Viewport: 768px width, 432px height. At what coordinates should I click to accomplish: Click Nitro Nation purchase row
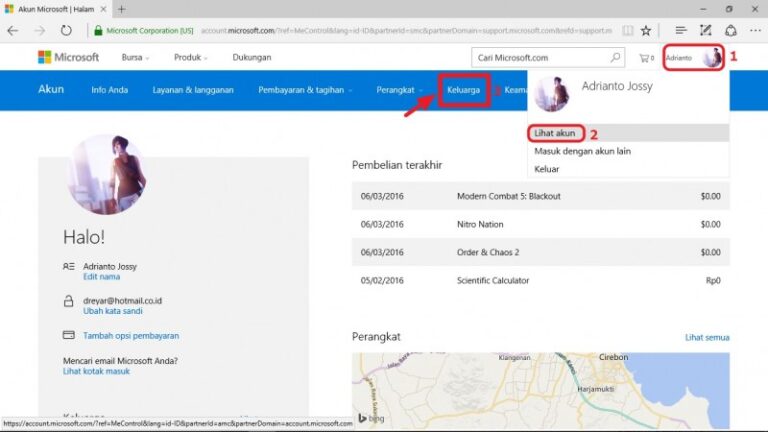point(540,224)
